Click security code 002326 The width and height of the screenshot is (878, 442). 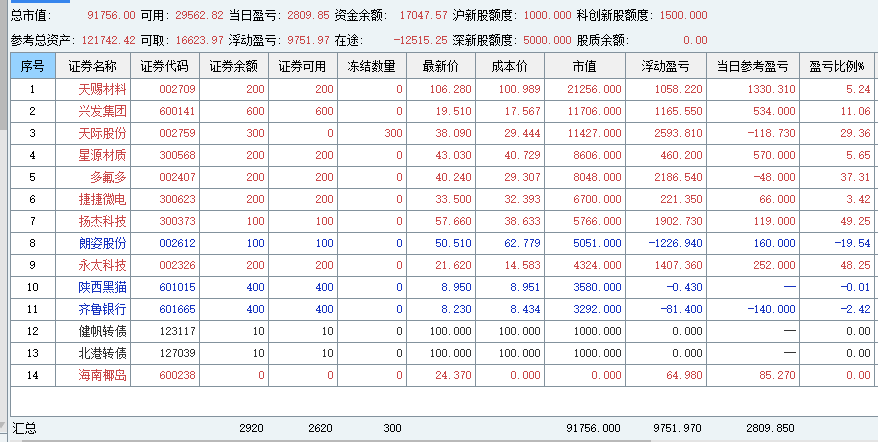click(178, 266)
